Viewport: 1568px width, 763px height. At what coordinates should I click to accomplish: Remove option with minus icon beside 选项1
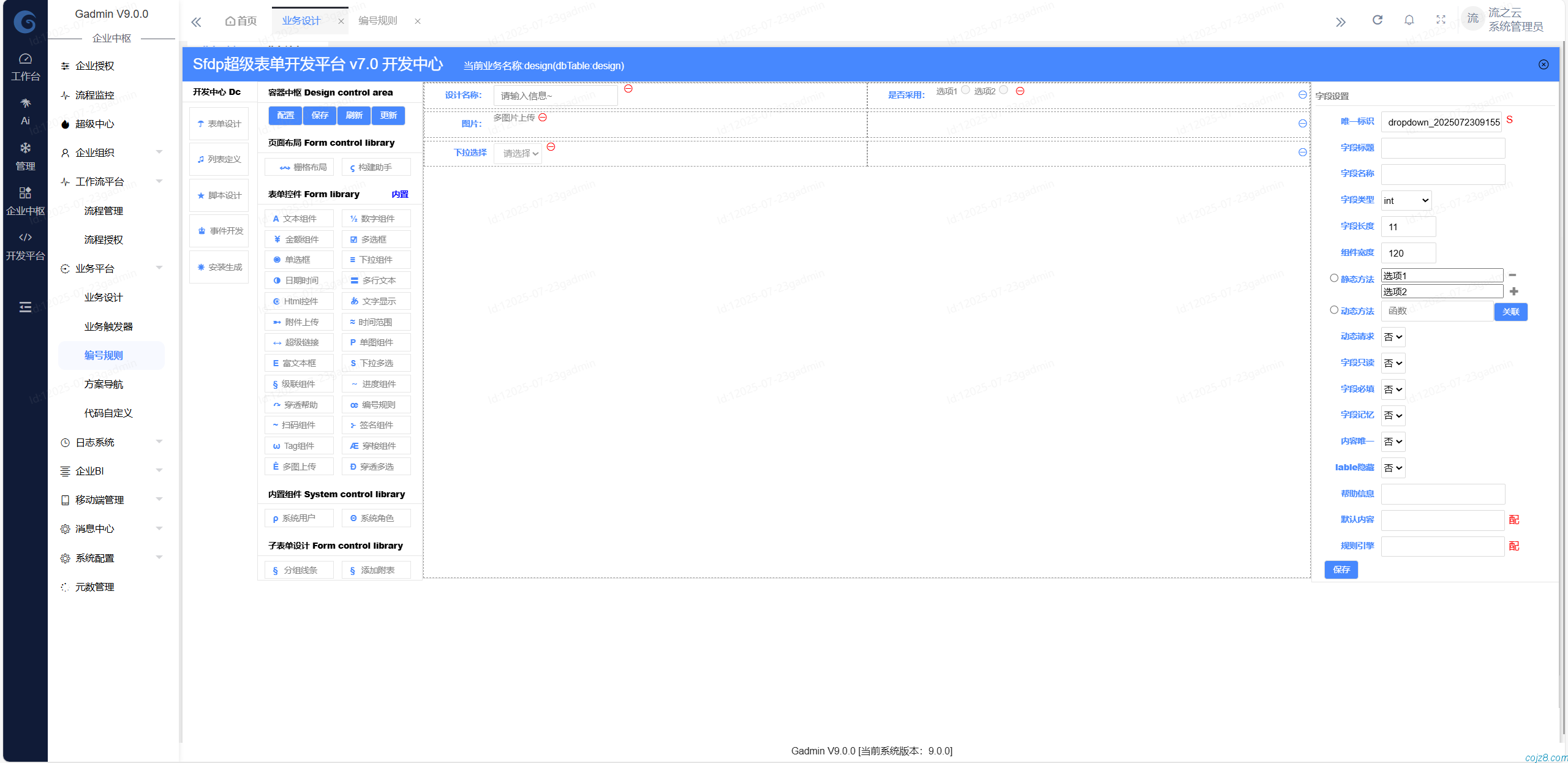tap(1512, 275)
